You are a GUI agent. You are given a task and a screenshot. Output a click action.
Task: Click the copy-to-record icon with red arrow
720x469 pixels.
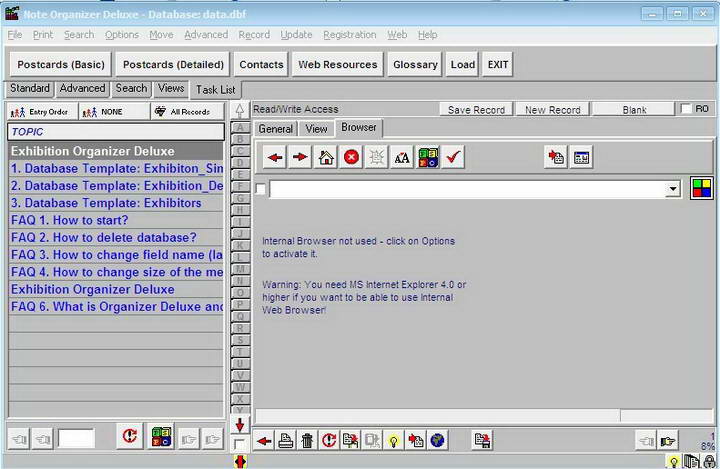[x=556, y=158]
